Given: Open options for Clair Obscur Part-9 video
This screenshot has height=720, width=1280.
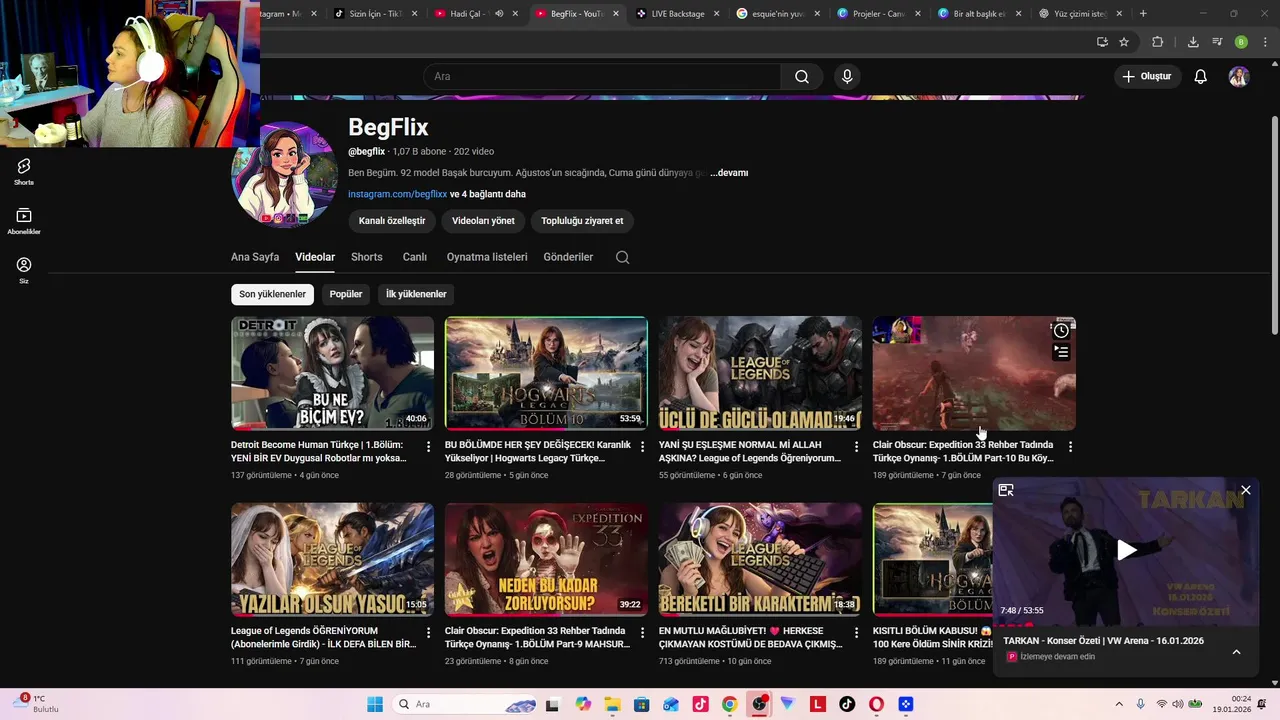Looking at the screenshot, I should coord(642,633).
